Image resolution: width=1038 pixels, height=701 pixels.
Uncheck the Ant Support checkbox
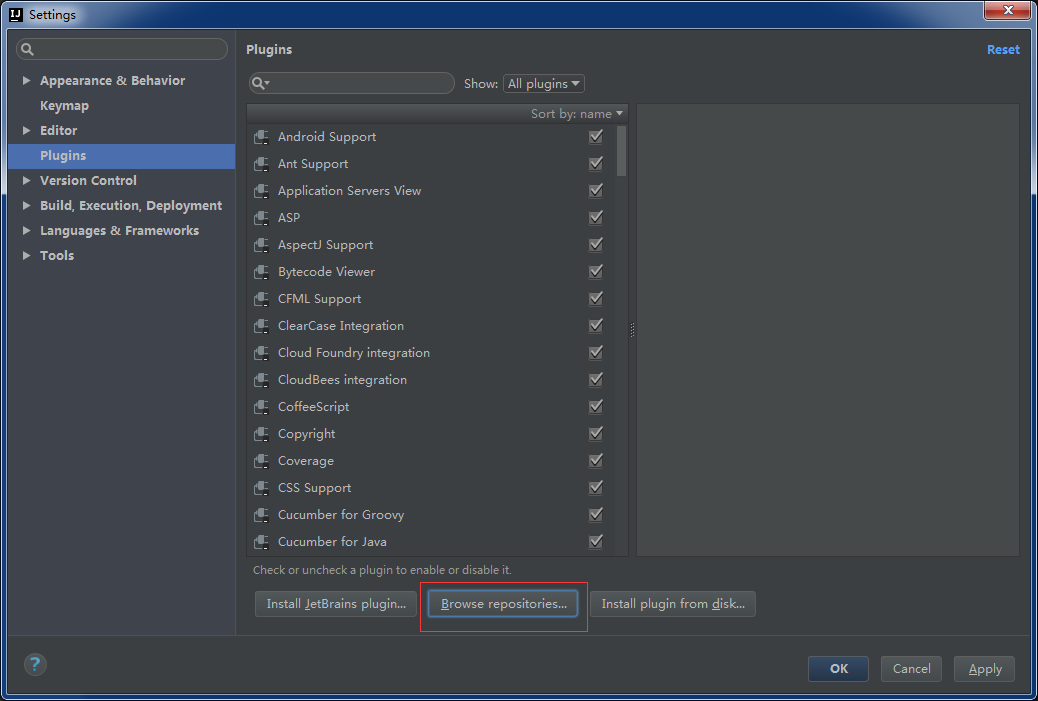596,164
